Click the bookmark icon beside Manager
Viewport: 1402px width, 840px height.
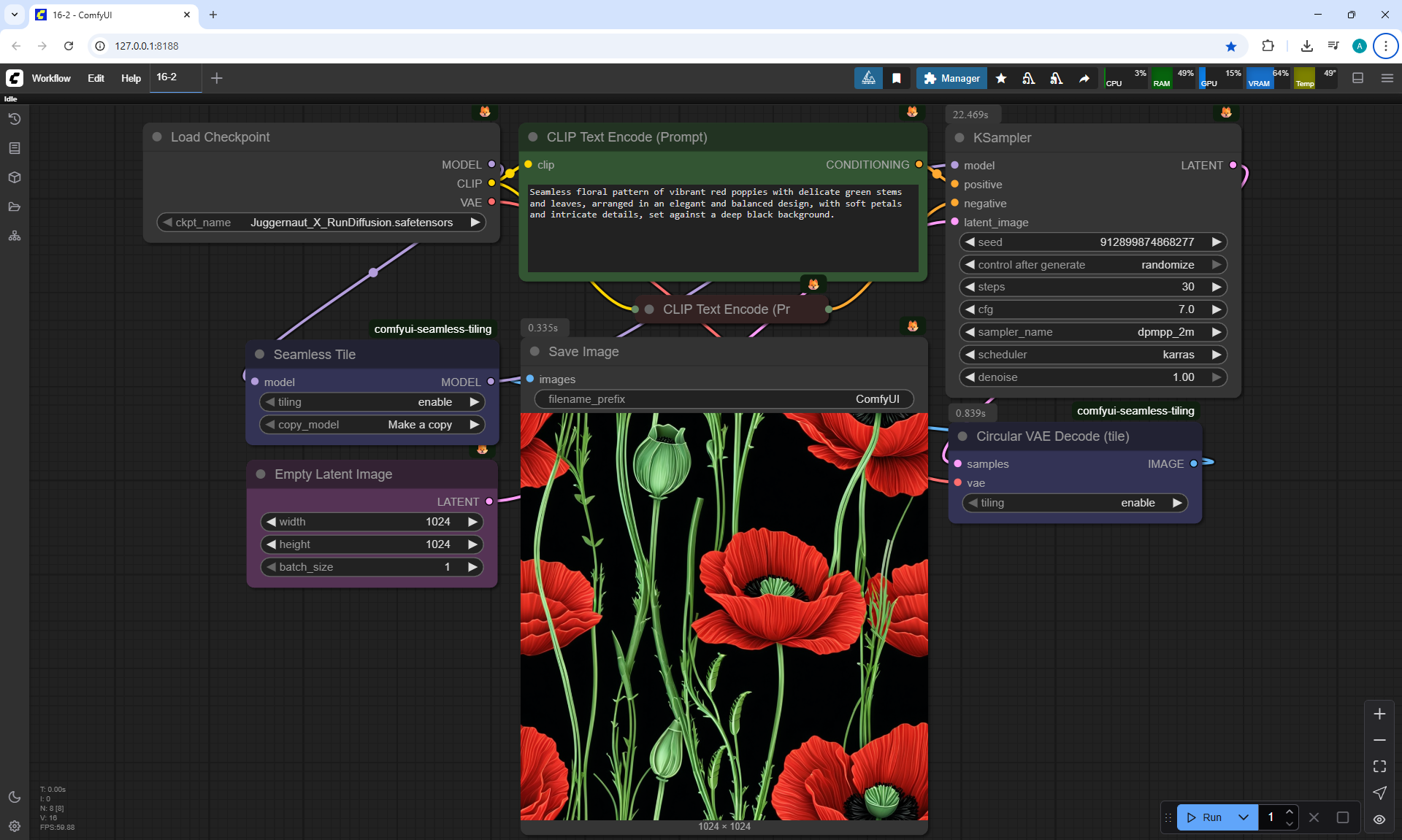point(897,78)
